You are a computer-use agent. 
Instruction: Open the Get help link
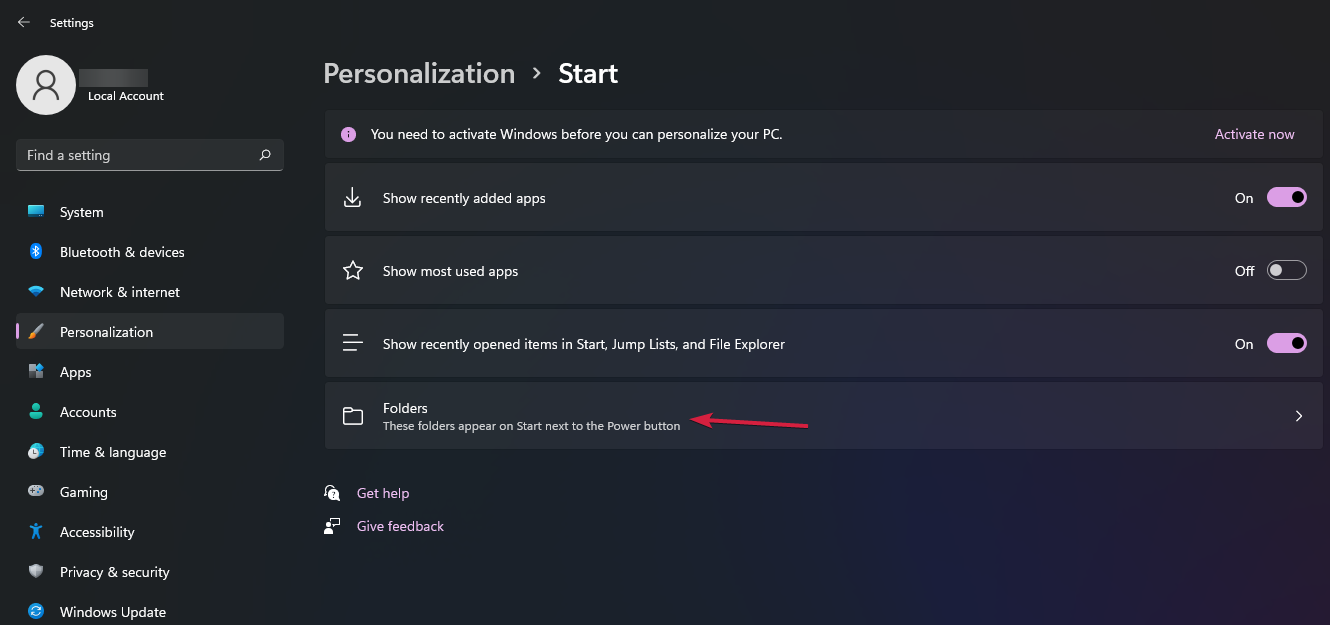click(x=383, y=493)
